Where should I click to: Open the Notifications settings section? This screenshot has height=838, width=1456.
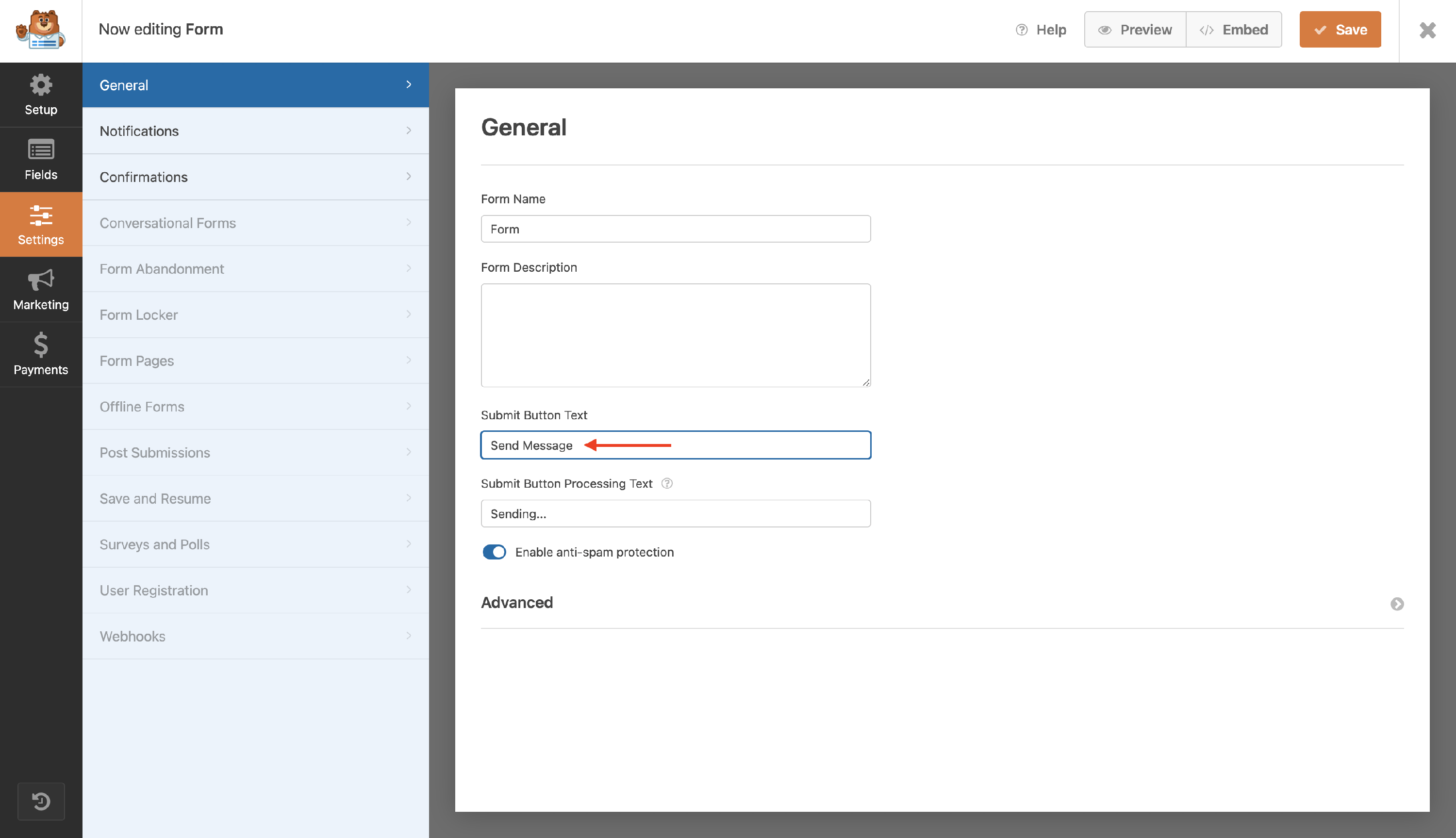click(x=255, y=131)
